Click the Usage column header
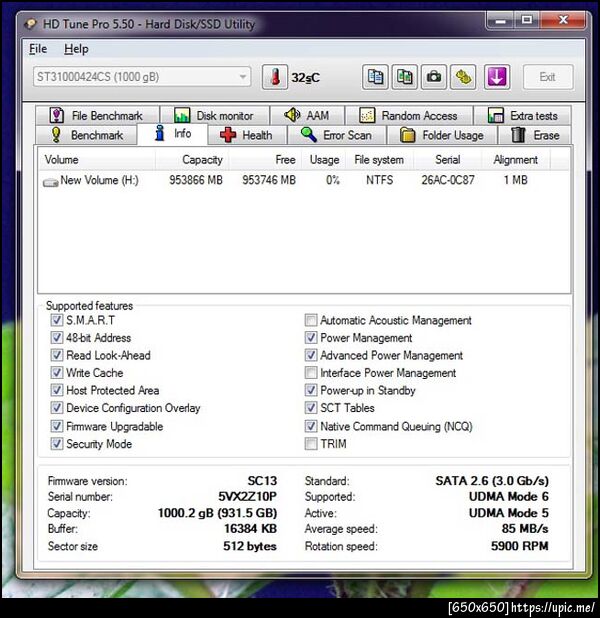Image resolution: width=600 pixels, height=618 pixels. click(324, 160)
